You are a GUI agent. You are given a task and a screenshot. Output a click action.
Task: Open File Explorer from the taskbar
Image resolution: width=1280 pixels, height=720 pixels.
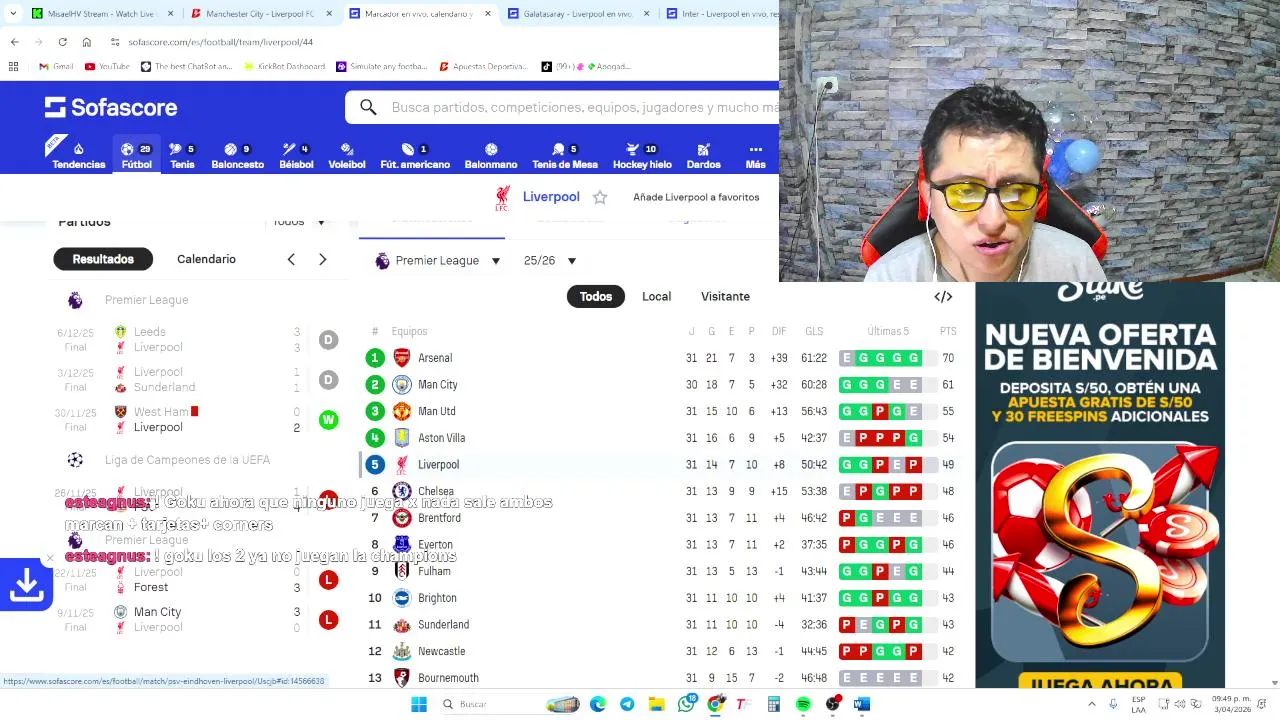pyautogui.click(x=656, y=704)
